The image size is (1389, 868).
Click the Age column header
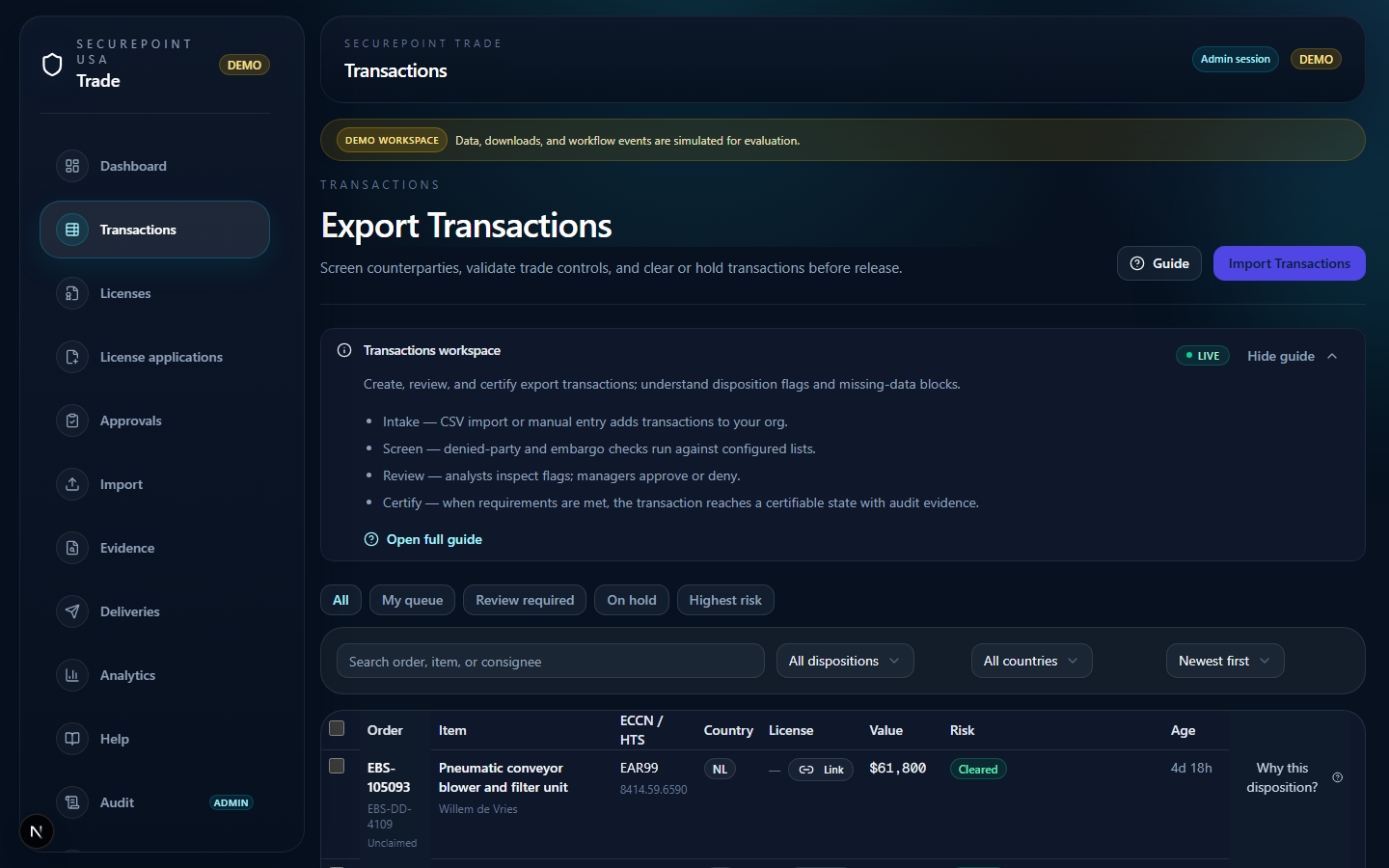[1184, 730]
